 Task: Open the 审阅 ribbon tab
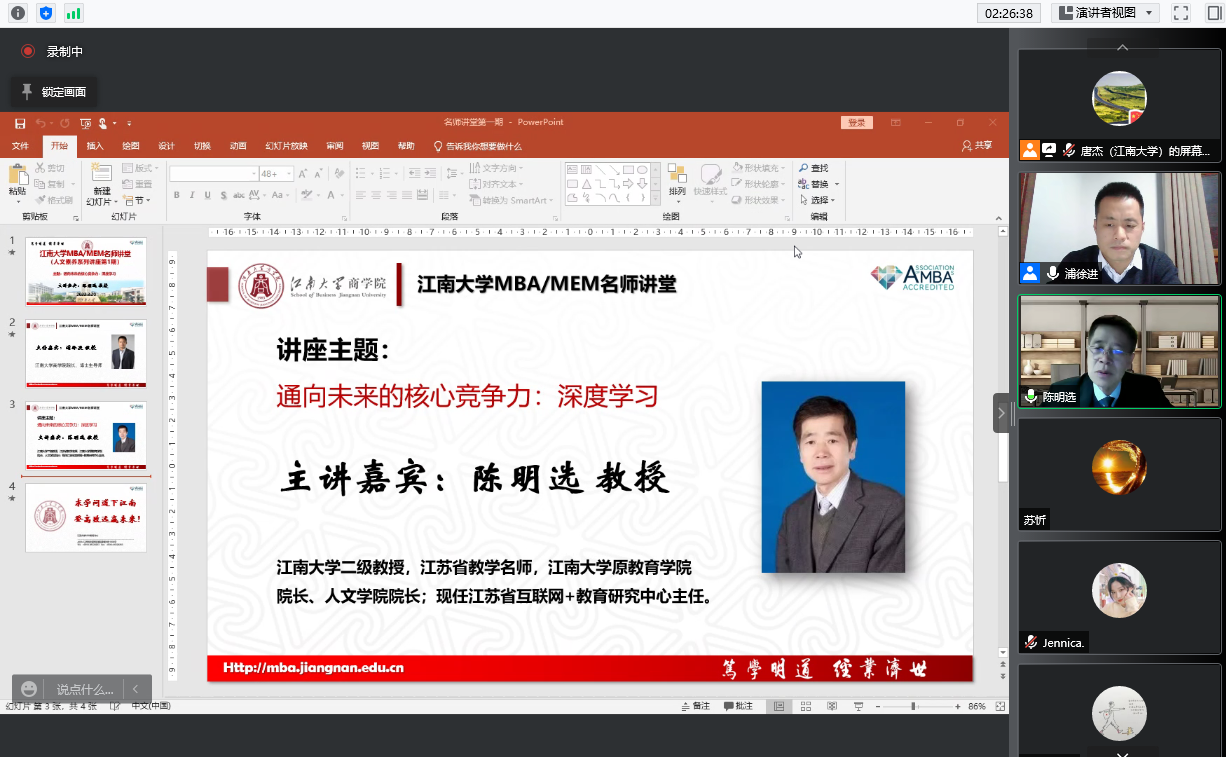click(335, 146)
